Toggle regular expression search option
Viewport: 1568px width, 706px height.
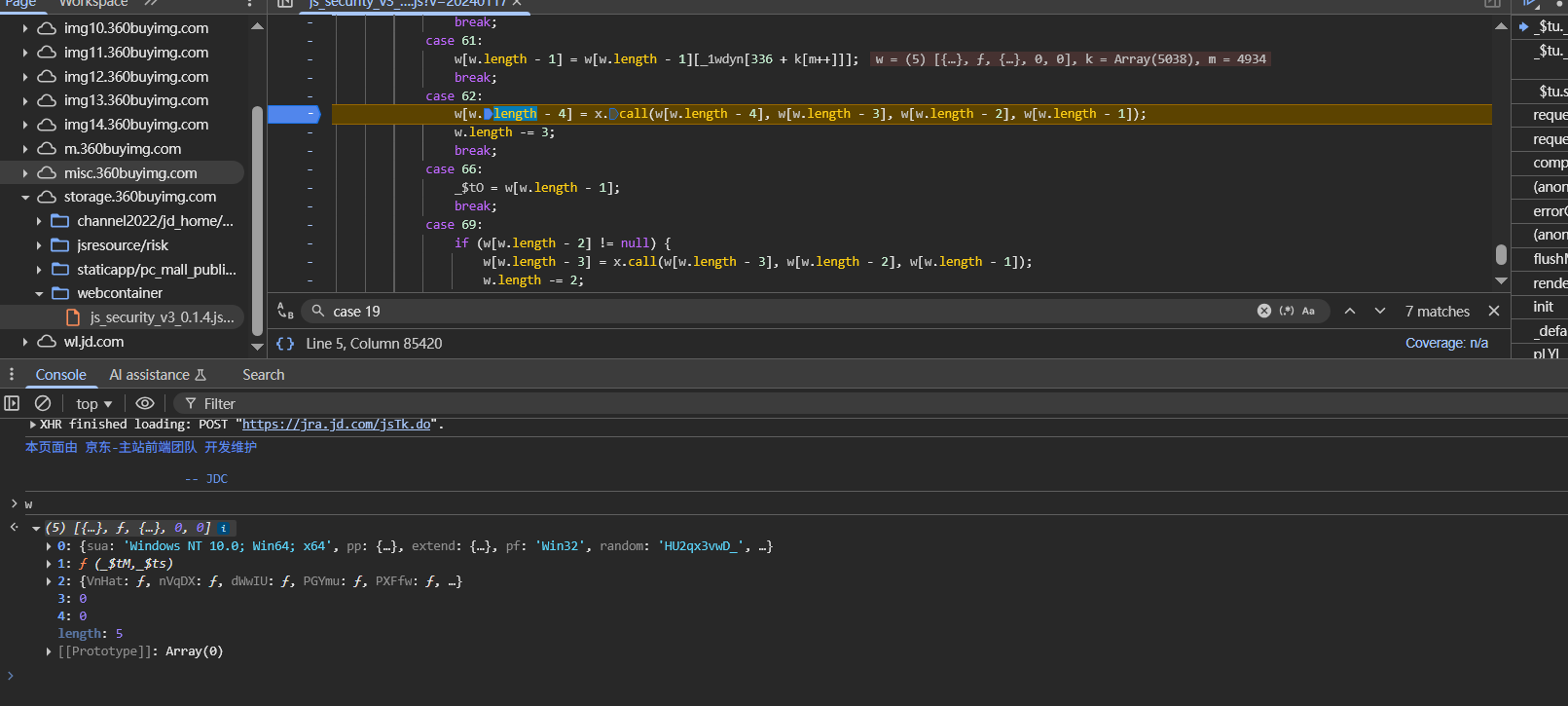(1287, 311)
